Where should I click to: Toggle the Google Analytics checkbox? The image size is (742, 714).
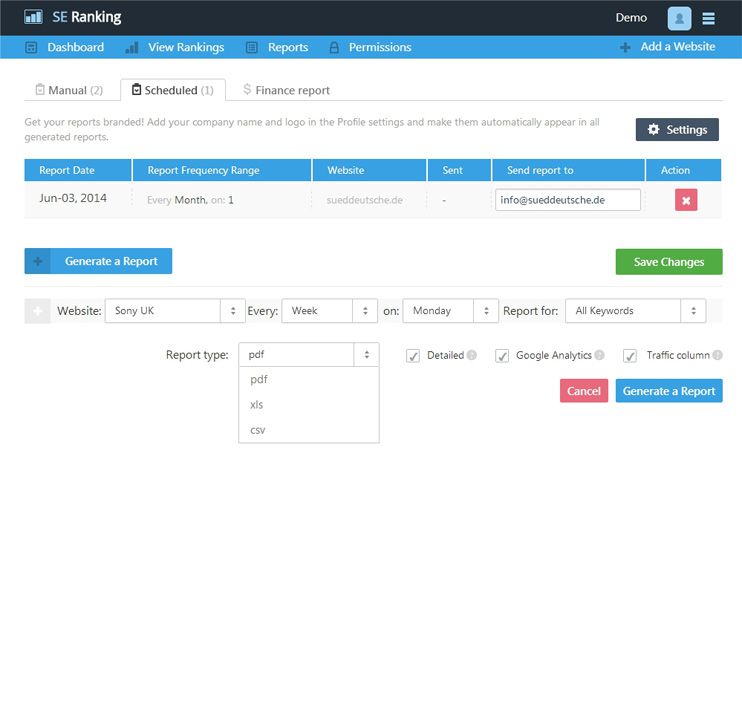click(x=502, y=356)
